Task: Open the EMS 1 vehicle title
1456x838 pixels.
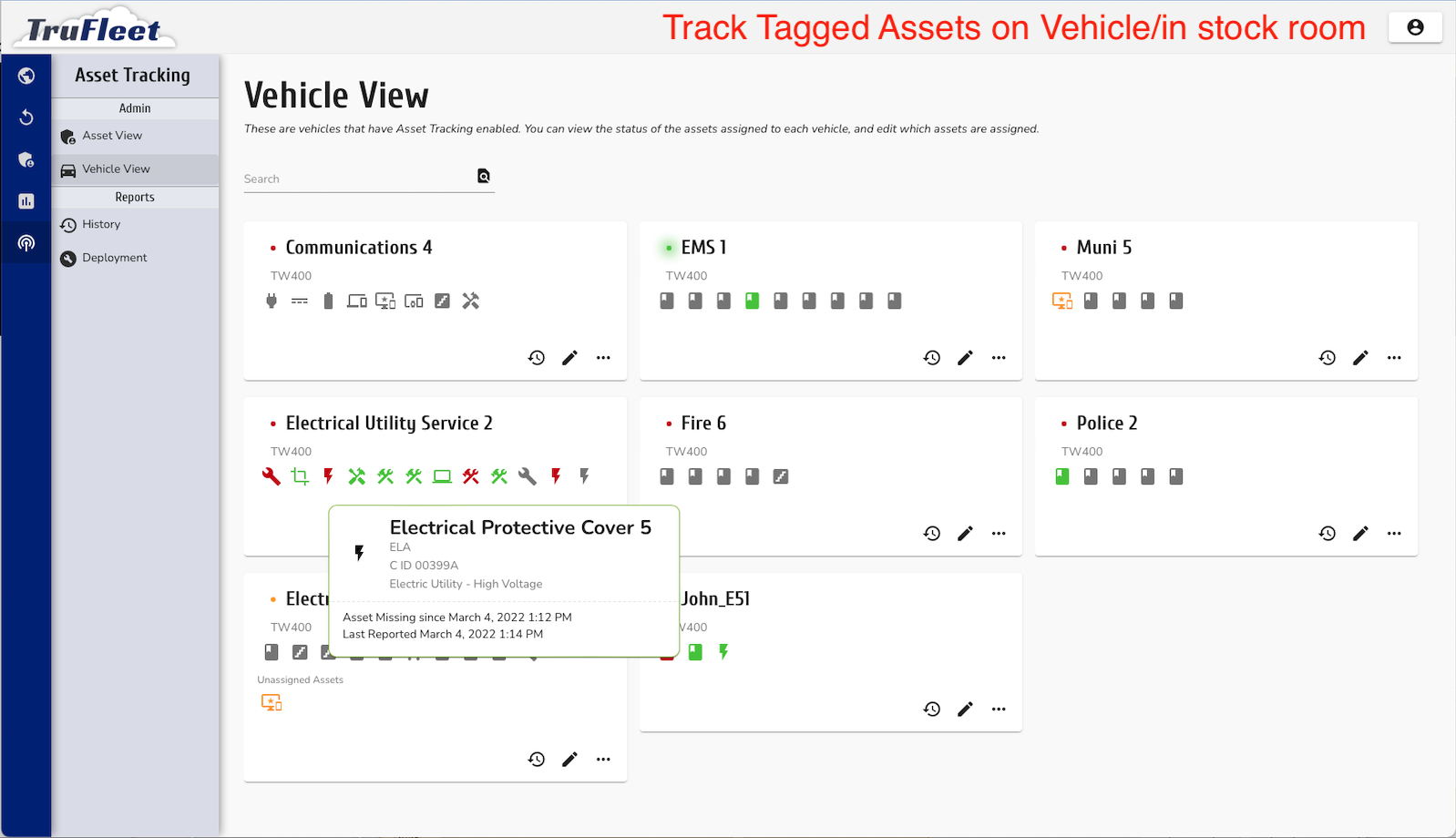Action: click(x=703, y=248)
